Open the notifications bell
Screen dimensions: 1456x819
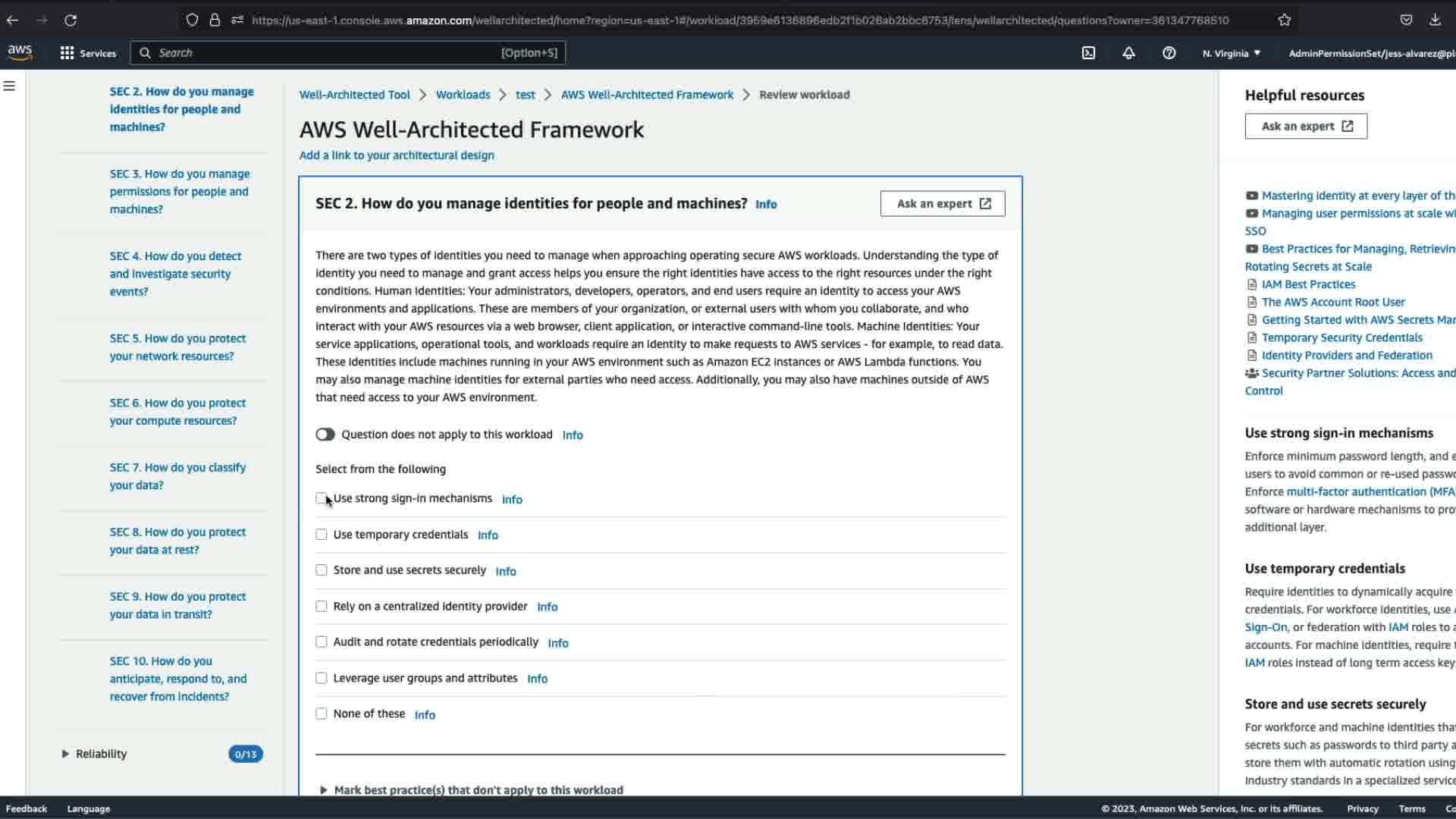1128,53
